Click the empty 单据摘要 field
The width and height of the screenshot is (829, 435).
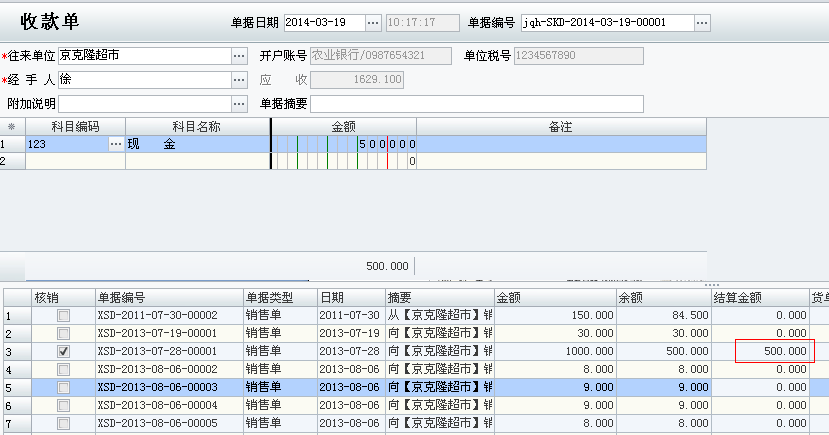point(477,104)
